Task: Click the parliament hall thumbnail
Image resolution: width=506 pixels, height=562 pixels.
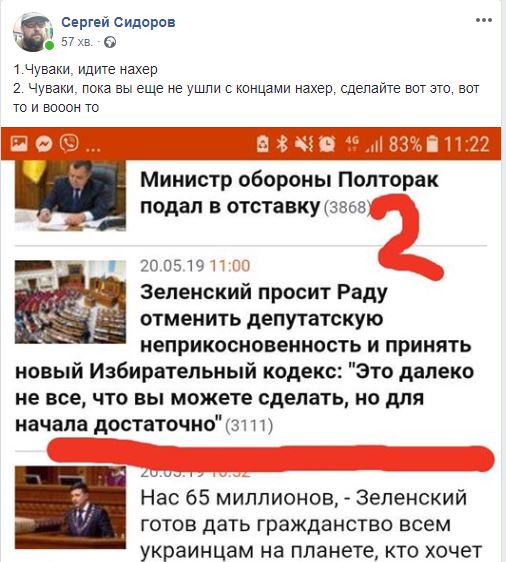Action: pyautogui.click(x=70, y=302)
